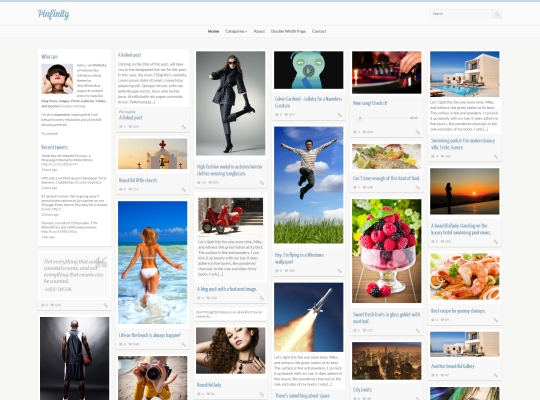The width and height of the screenshot is (540, 400).
Task: Click permalink icon on 'Life on the beach' card
Action: (x=184, y=345)
